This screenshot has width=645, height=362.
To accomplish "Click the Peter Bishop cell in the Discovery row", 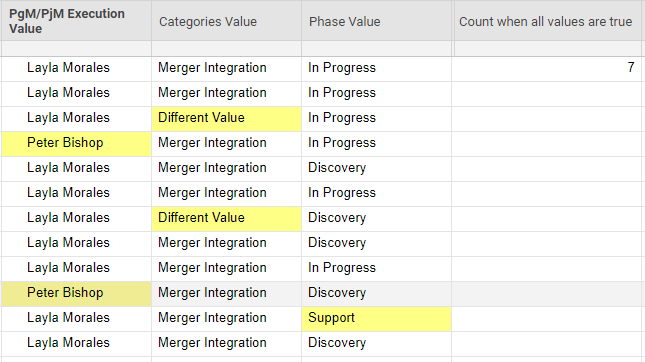I will coord(76,292).
